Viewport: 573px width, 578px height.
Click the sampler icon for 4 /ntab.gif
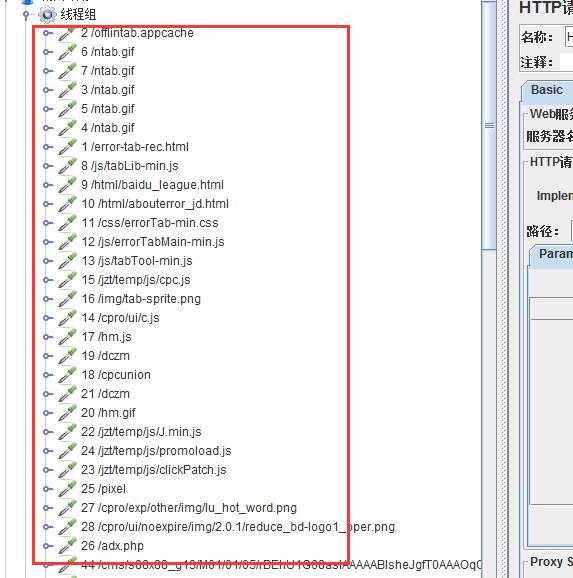tap(67, 128)
